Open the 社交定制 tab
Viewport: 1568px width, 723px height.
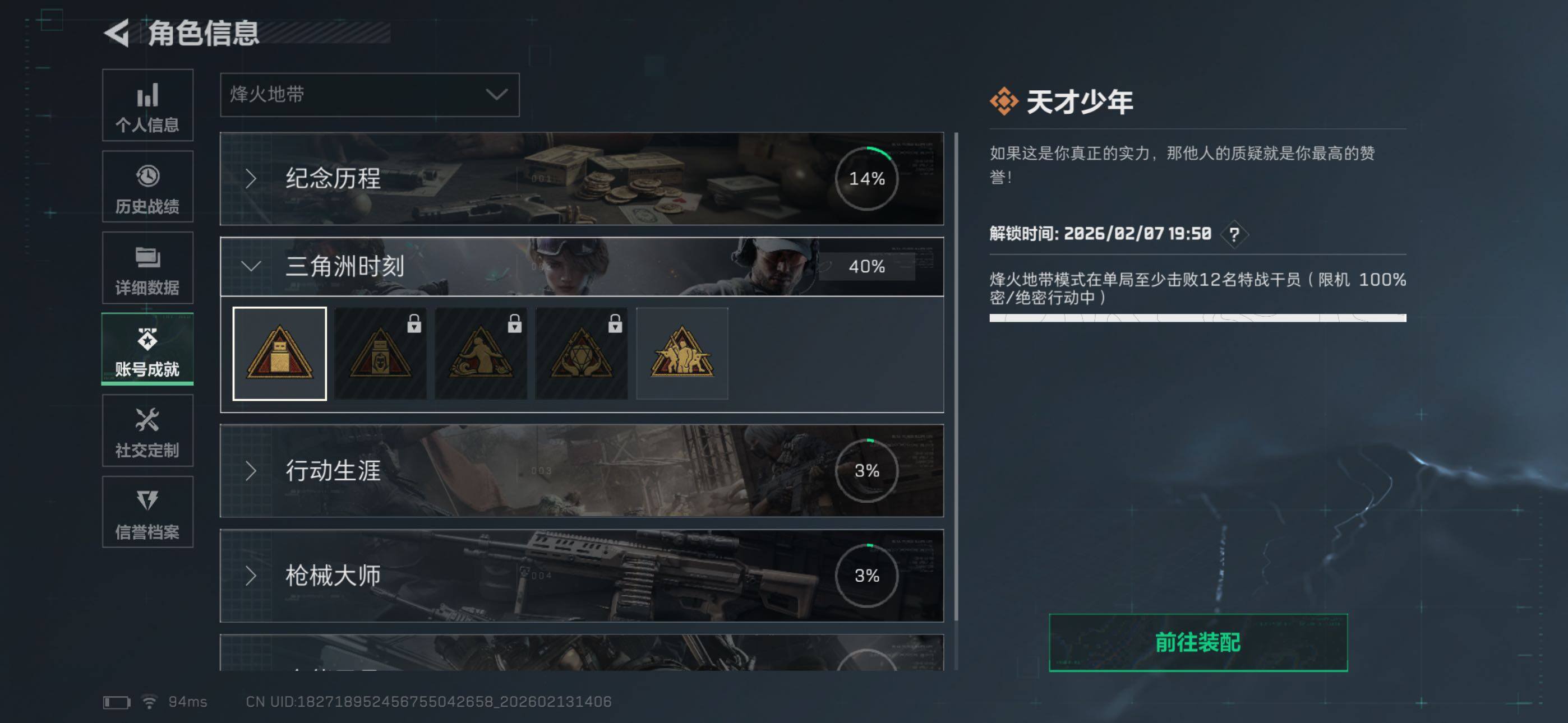click(148, 431)
